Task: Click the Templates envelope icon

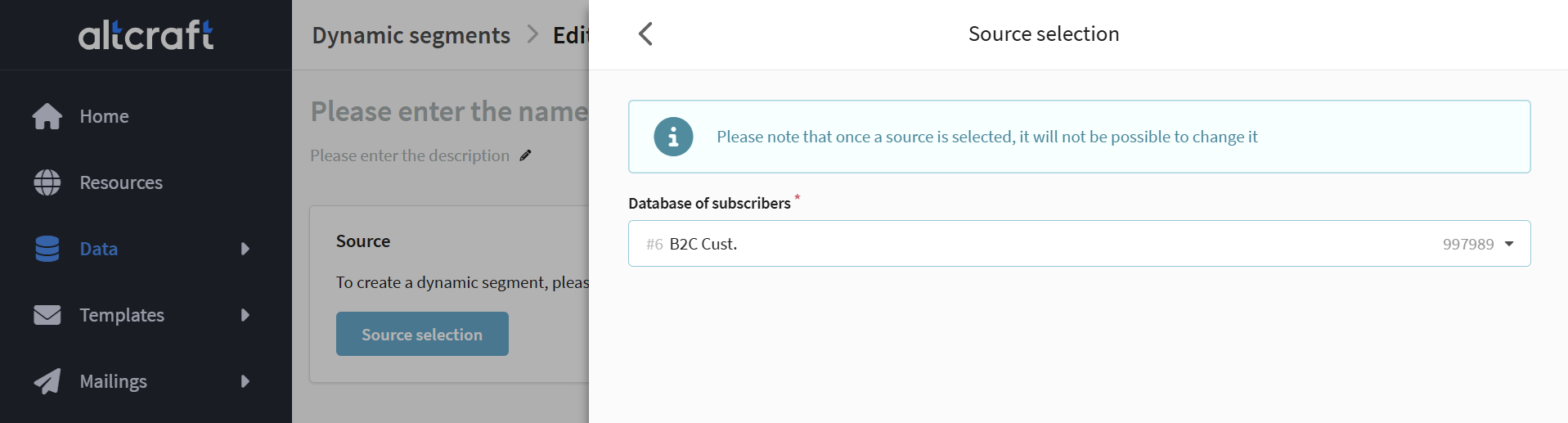Action: coord(47,315)
